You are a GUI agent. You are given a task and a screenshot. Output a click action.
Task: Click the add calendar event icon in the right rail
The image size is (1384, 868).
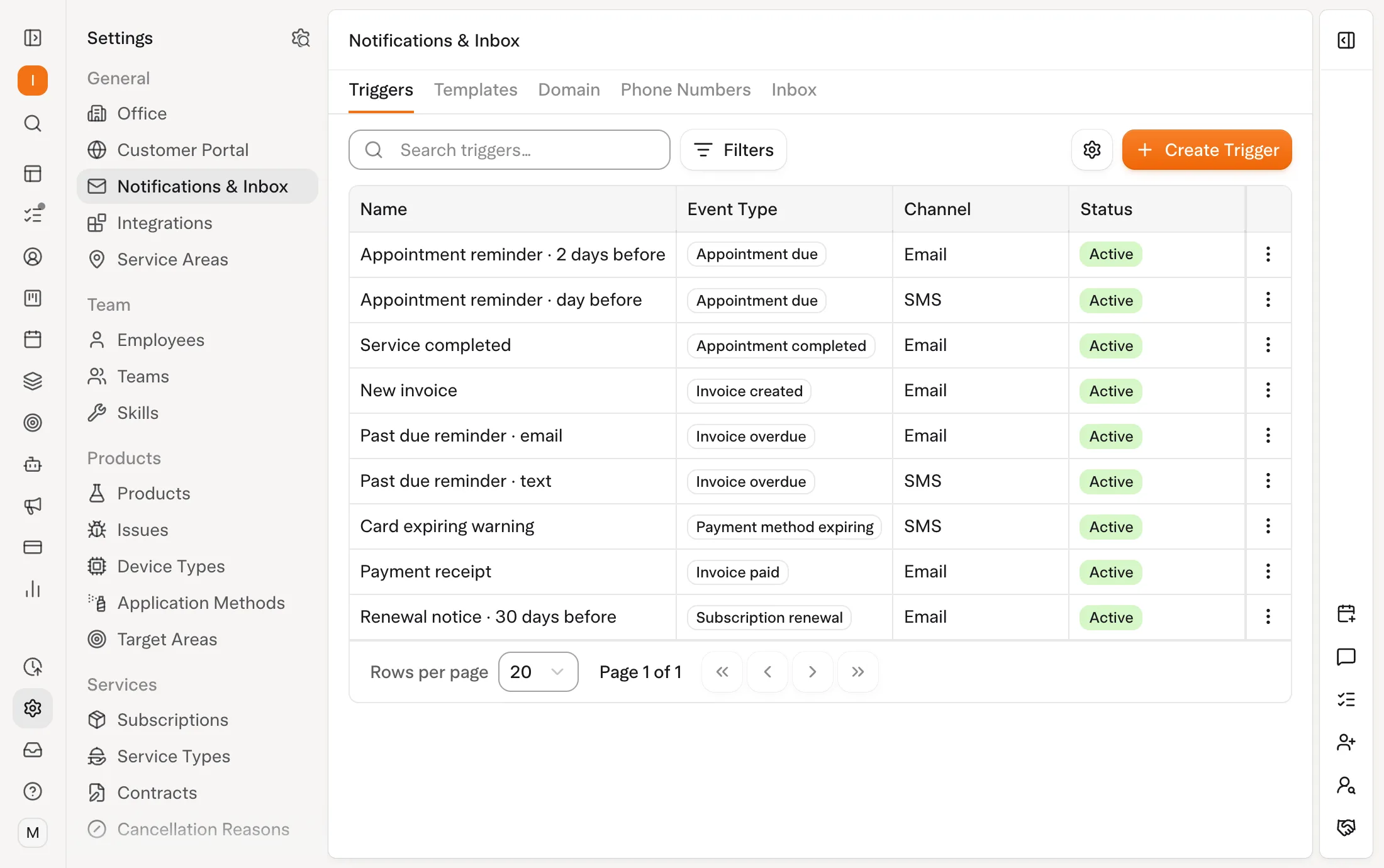pyautogui.click(x=1346, y=613)
